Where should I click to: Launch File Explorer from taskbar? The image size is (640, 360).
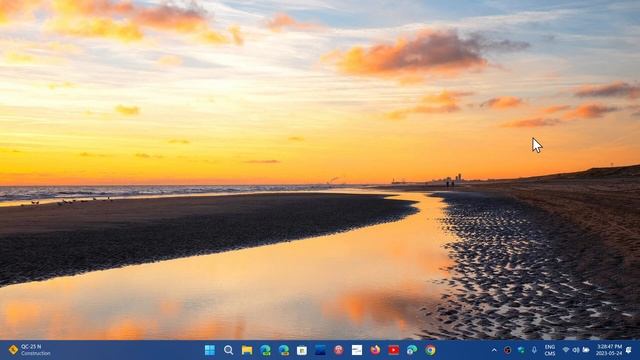click(247, 350)
